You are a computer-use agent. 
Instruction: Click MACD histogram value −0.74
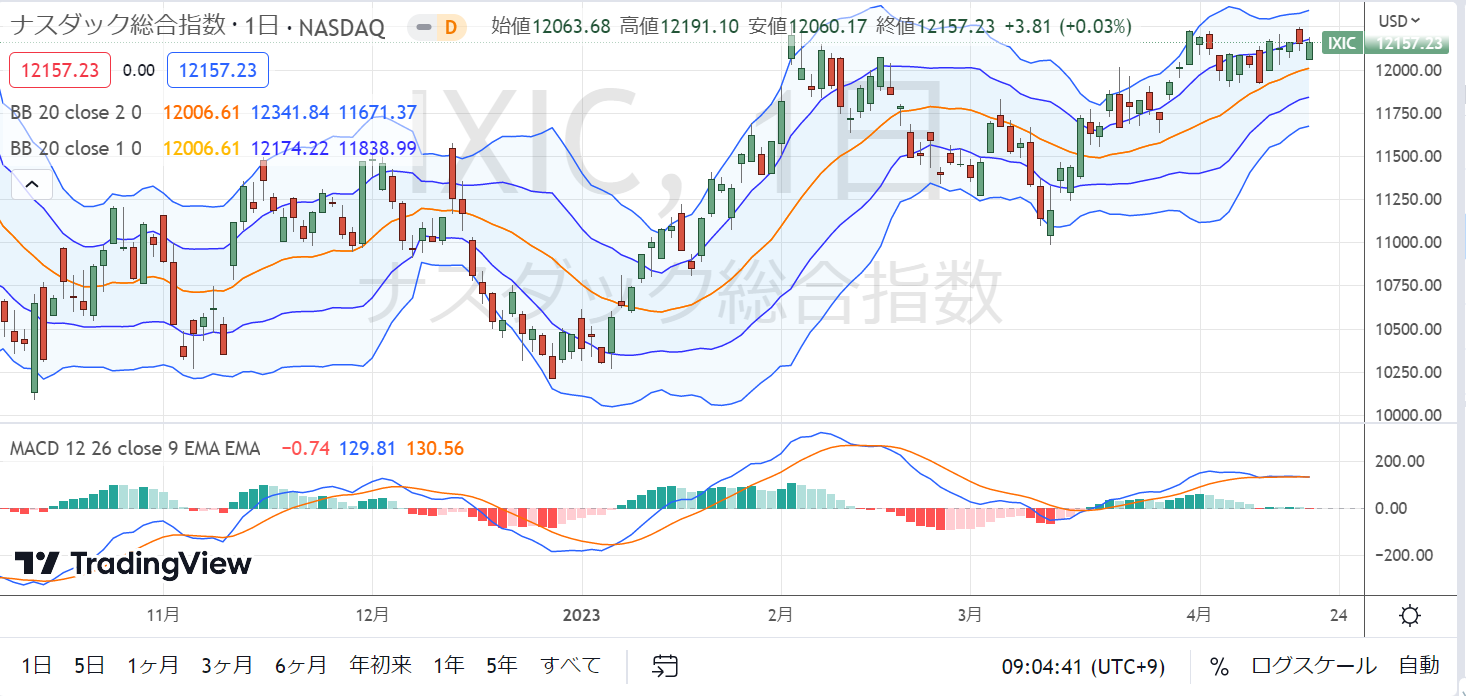pos(304,448)
